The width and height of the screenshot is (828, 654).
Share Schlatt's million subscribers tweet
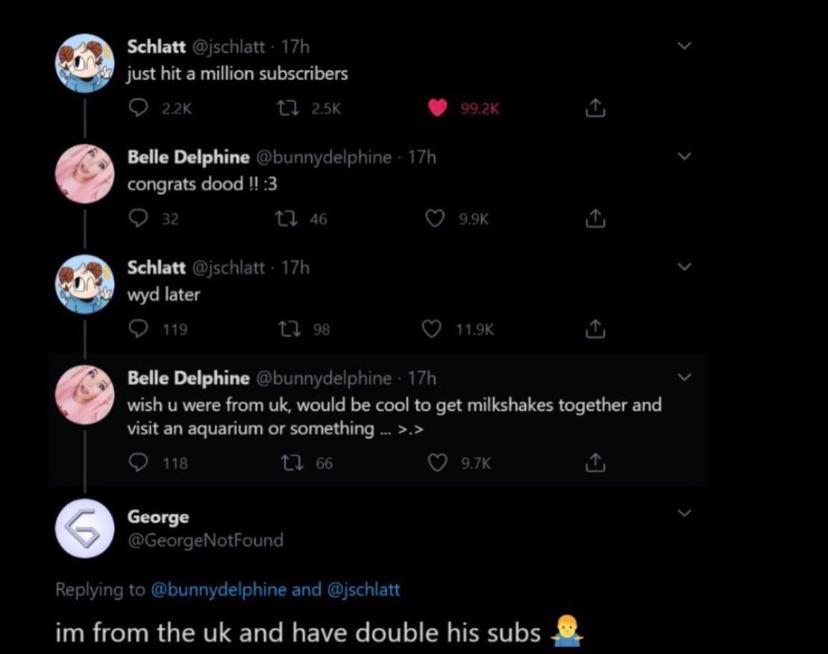tap(595, 108)
